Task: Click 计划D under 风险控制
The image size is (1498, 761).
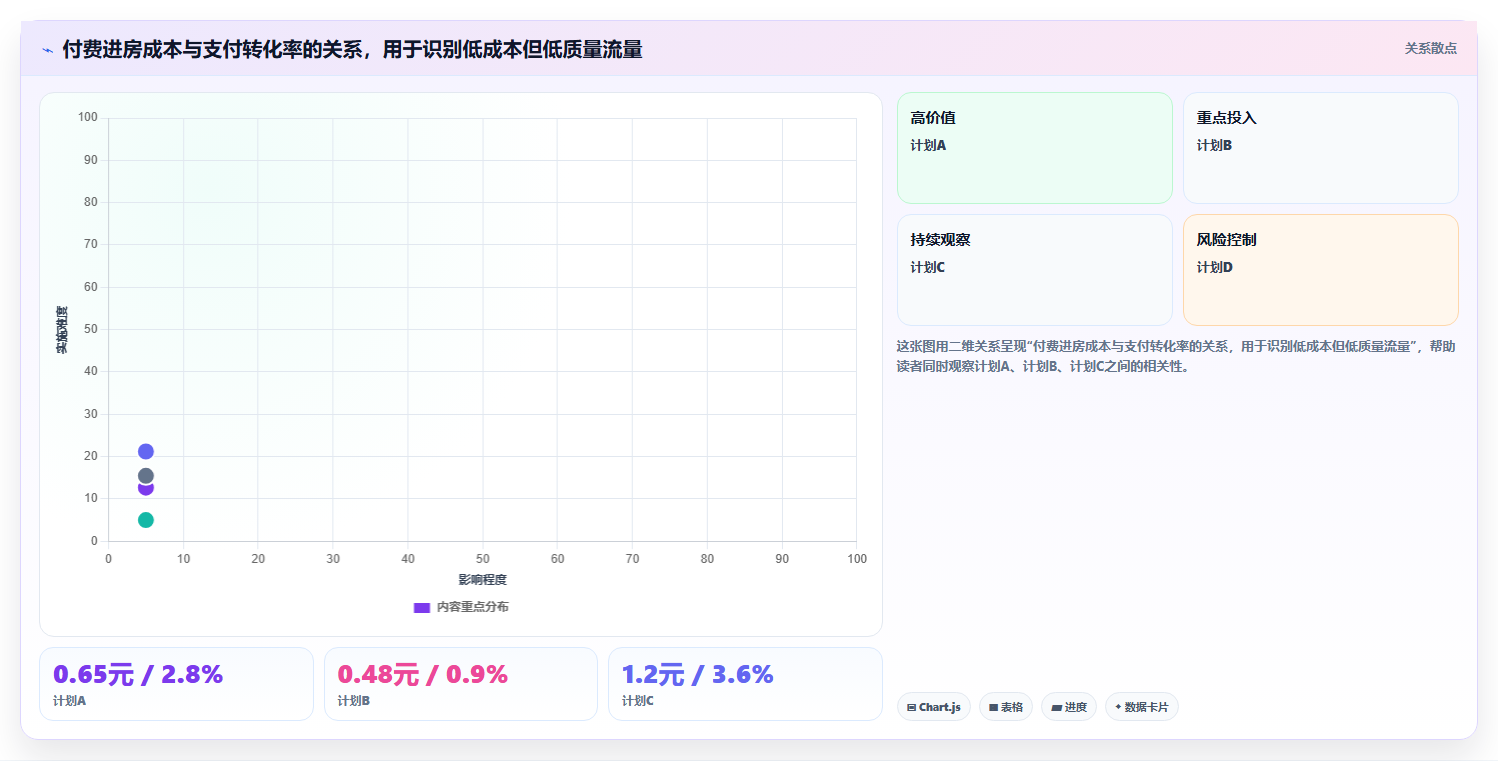Action: (1215, 267)
